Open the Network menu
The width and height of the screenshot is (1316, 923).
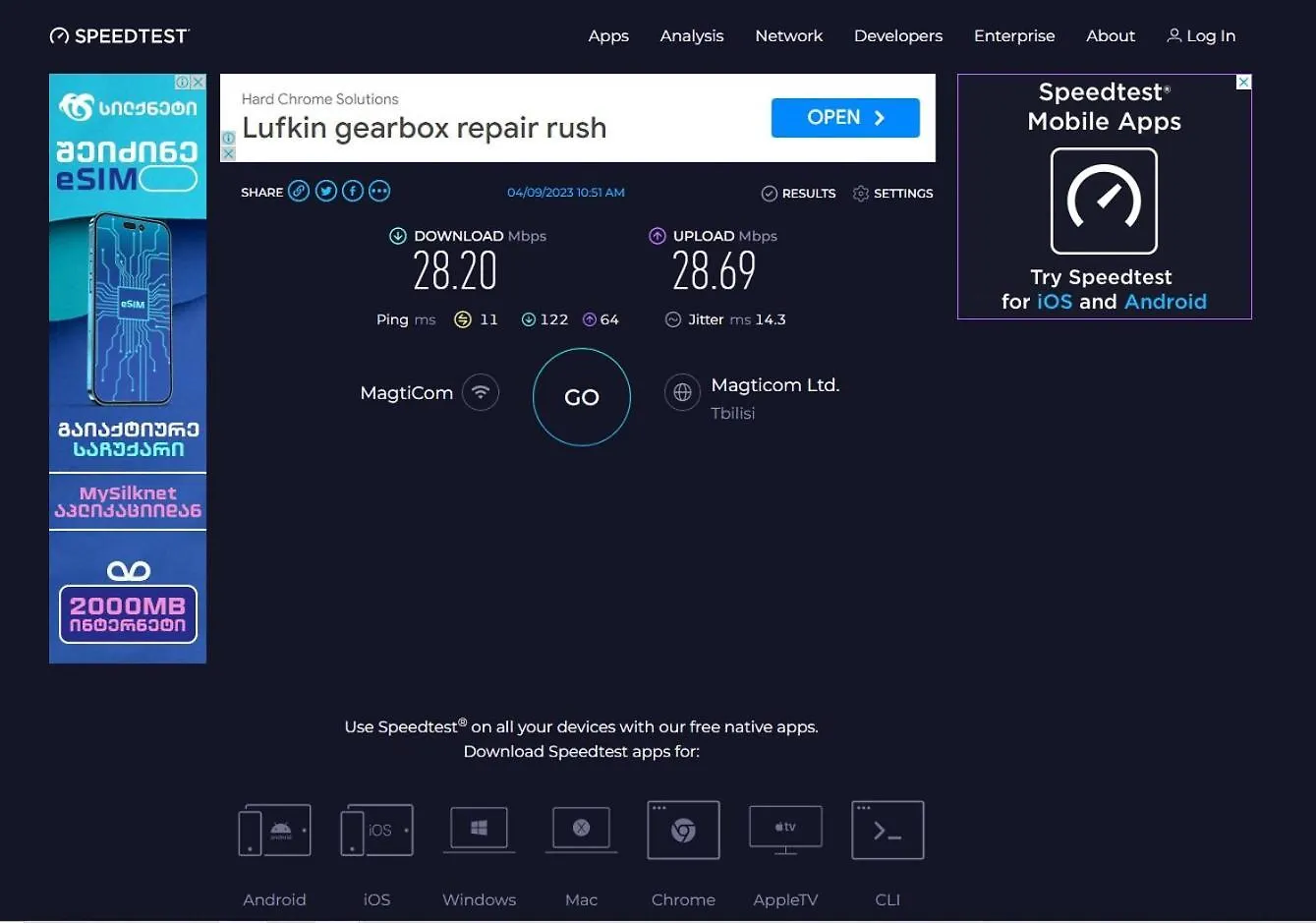(789, 35)
